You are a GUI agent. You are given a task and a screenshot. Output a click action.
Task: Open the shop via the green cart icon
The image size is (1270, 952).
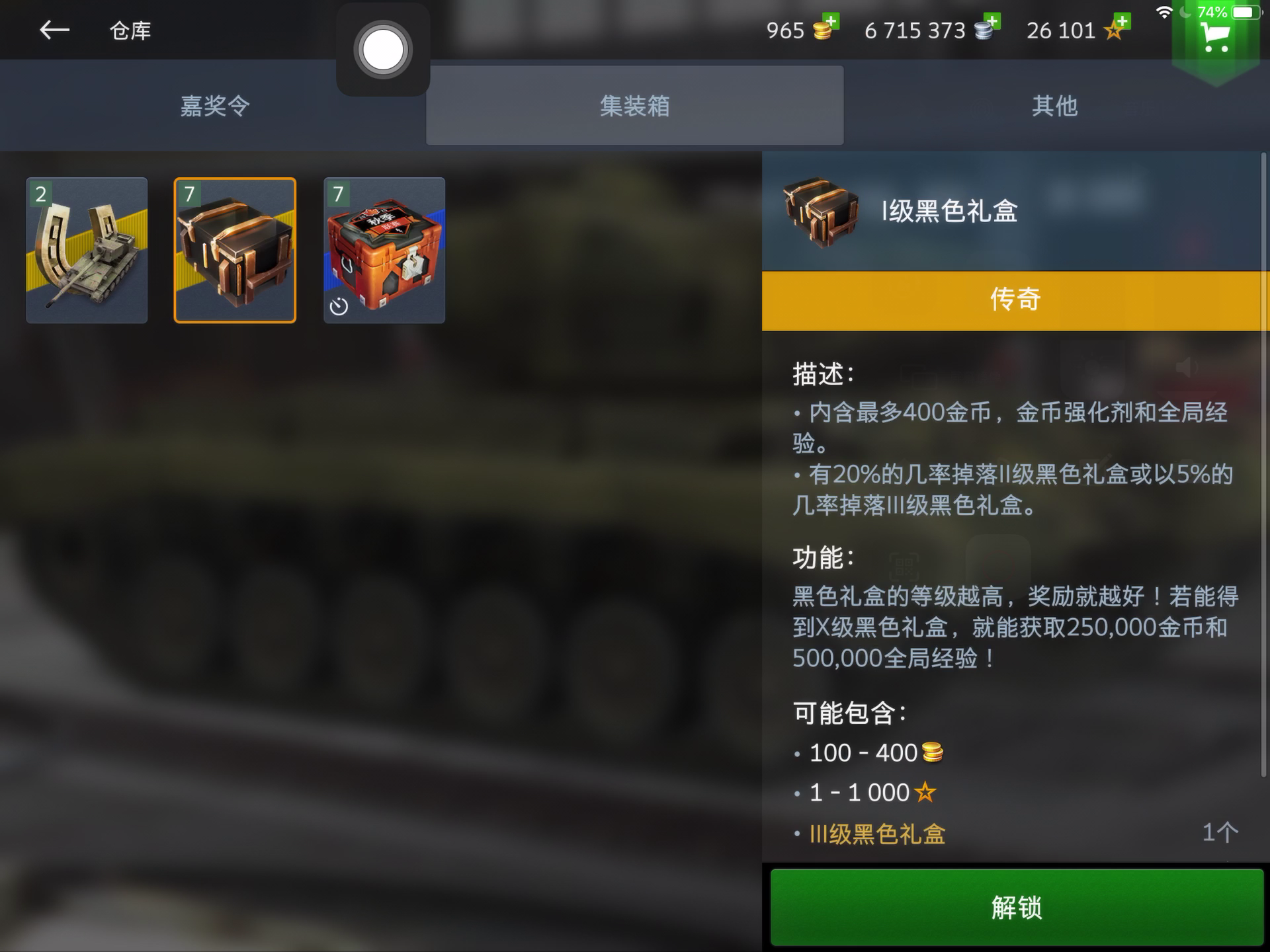pyautogui.click(x=1216, y=38)
